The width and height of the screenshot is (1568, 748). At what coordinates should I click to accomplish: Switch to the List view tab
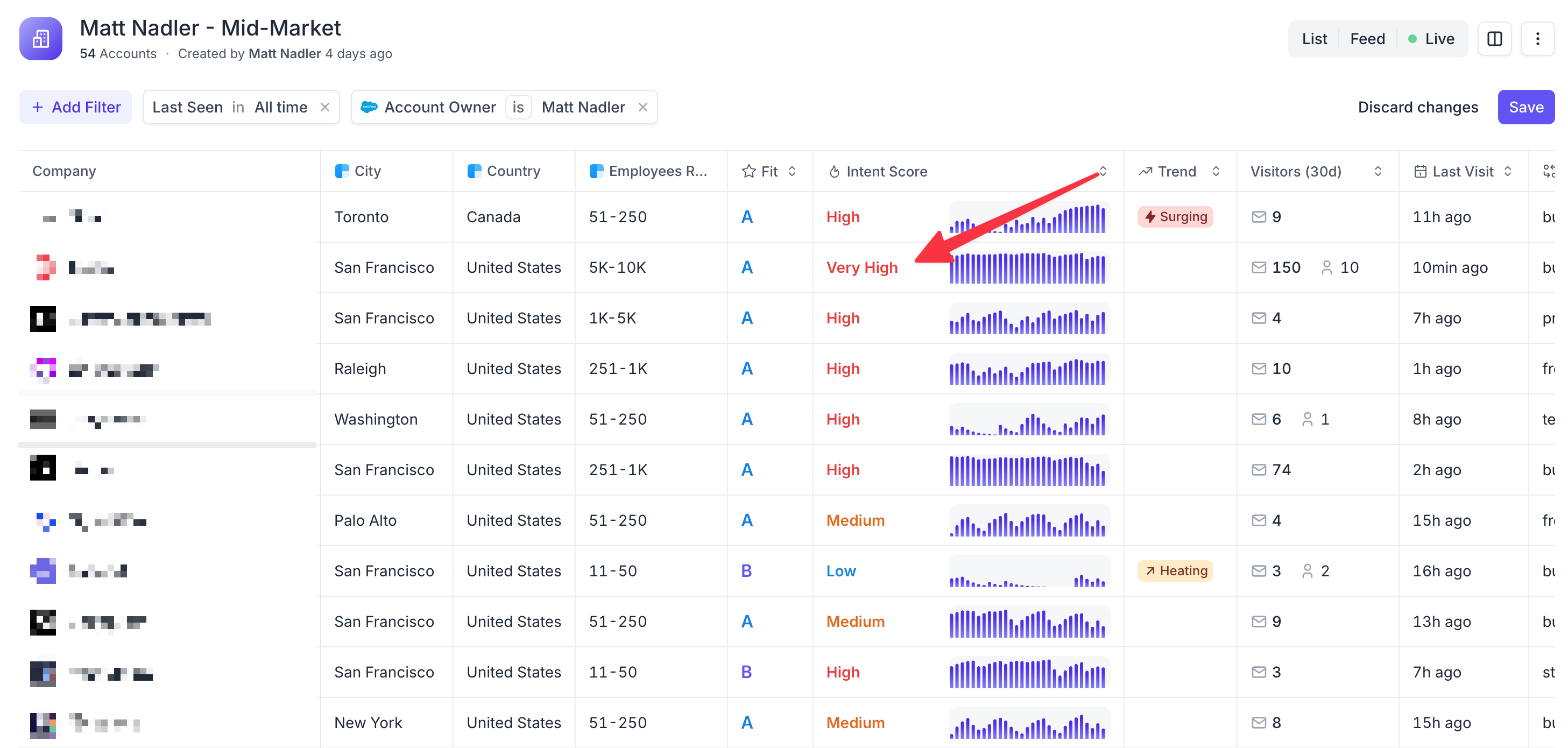(x=1314, y=39)
